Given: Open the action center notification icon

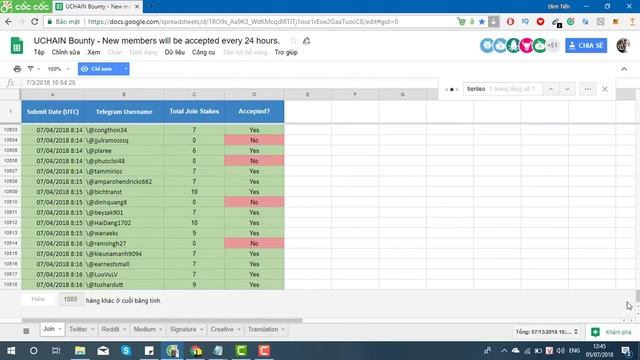Looking at the screenshot, I should tap(626, 351).
